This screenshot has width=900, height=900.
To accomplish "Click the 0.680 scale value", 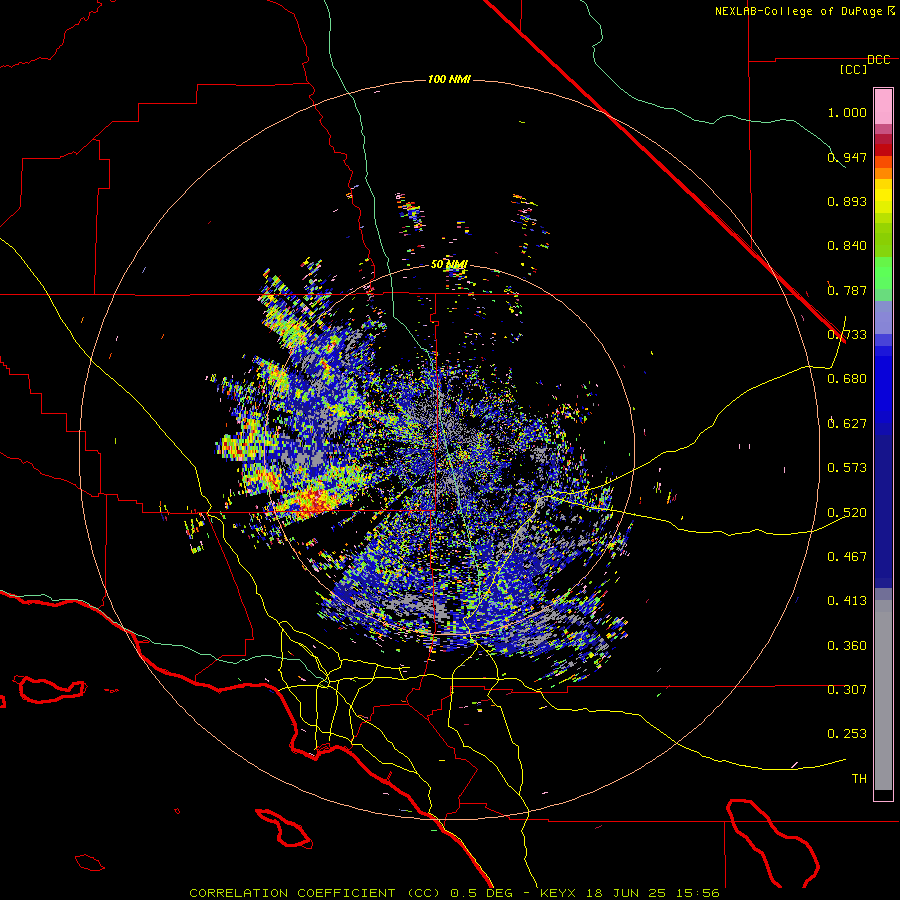I will click(x=847, y=379).
